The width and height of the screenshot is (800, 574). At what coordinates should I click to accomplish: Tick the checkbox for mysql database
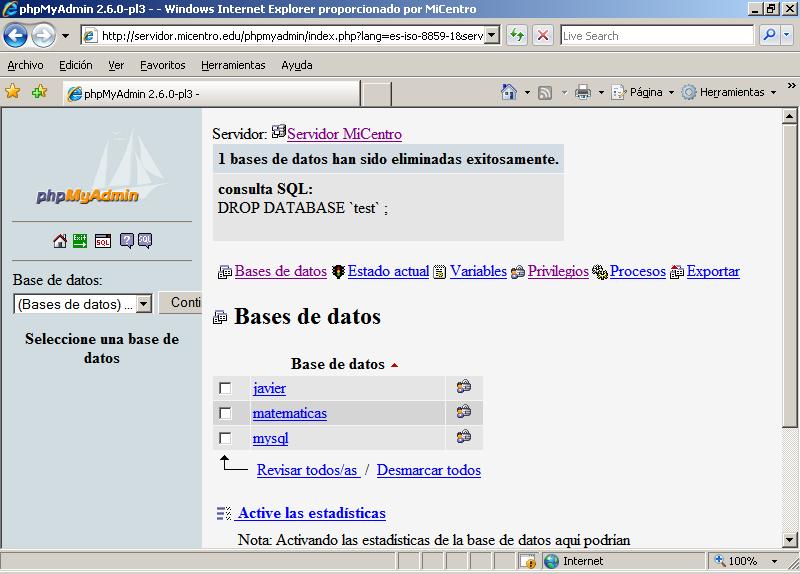tap(225, 438)
